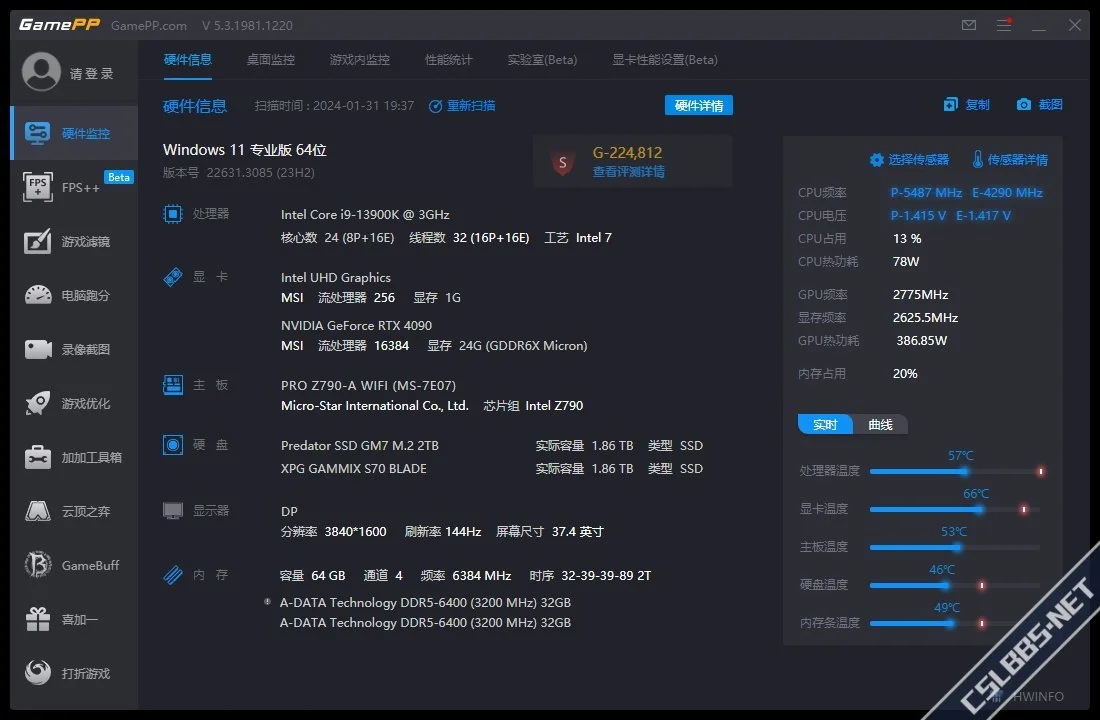Open GameBuff in the sidebar
1100x720 pixels.
pos(75,565)
